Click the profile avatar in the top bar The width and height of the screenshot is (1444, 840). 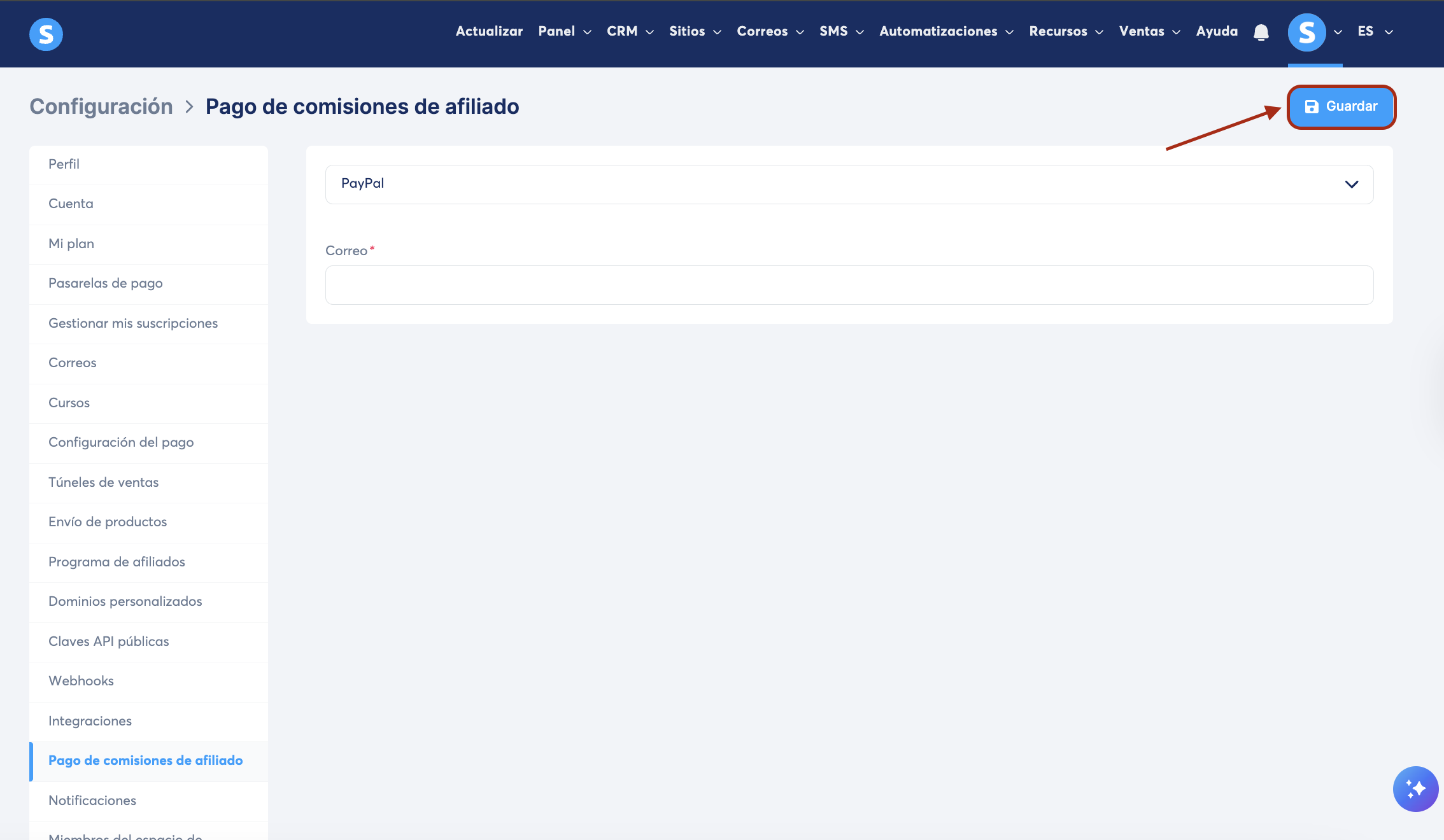click(1306, 32)
